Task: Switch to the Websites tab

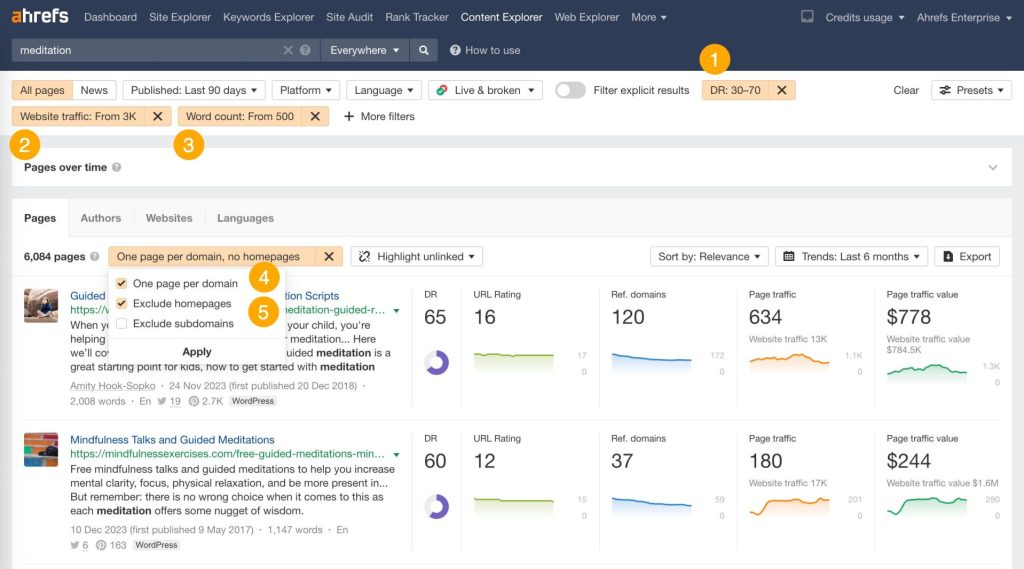Action: 168,218
